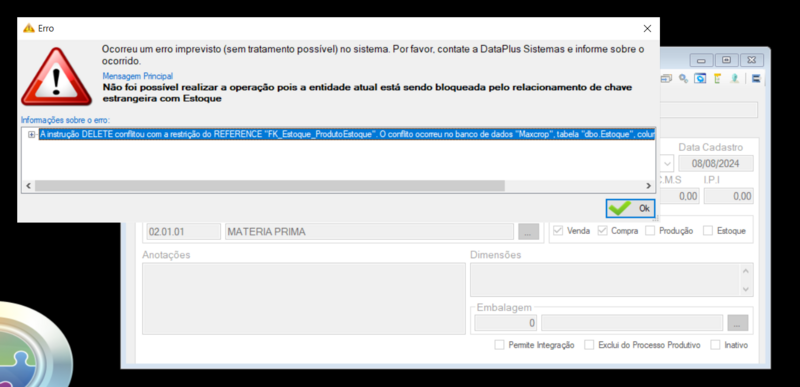Image resolution: width=800 pixels, height=387 pixels.
Task: Close the product registration window
Action: pyautogui.click(x=752, y=60)
